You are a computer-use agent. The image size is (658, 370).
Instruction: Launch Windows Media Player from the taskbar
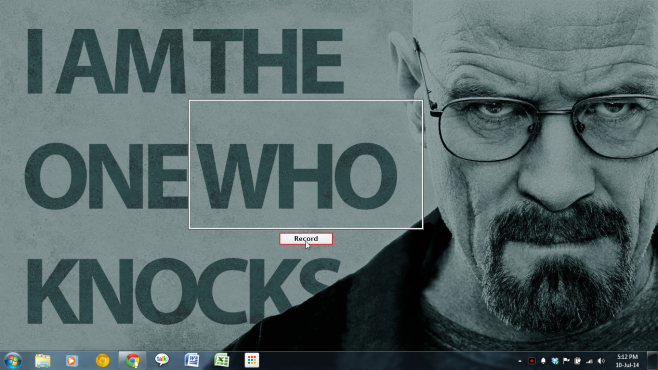(72, 361)
